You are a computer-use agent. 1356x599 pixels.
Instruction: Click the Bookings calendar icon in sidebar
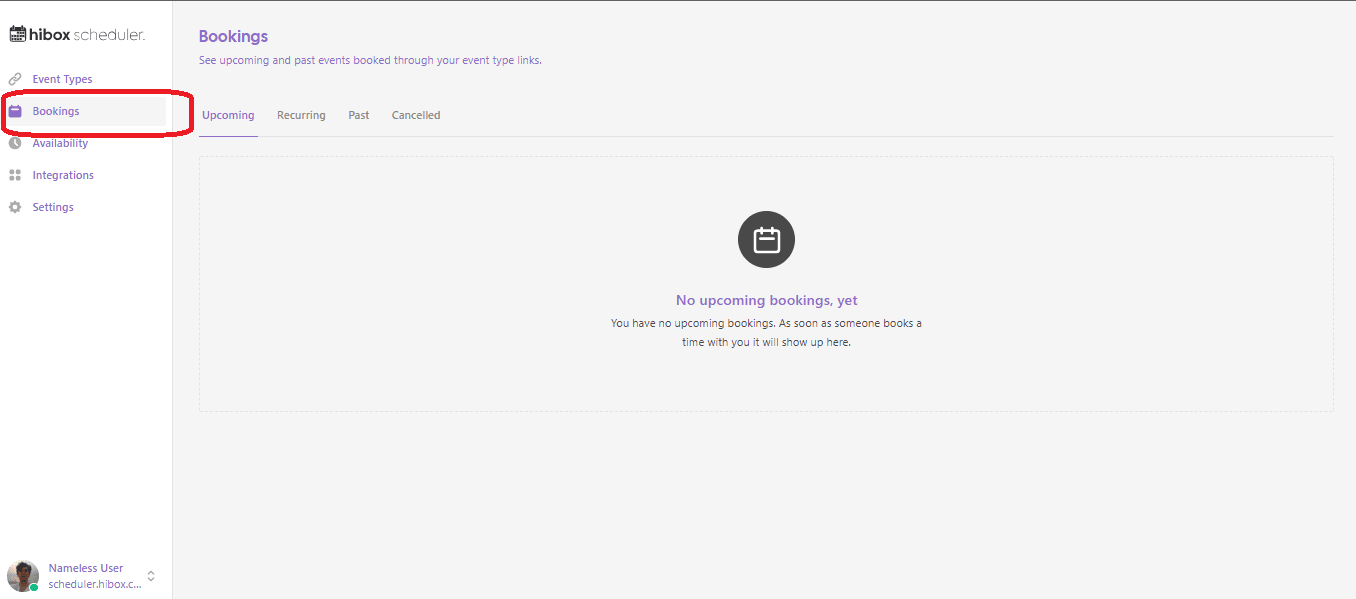[x=15, y=111]
